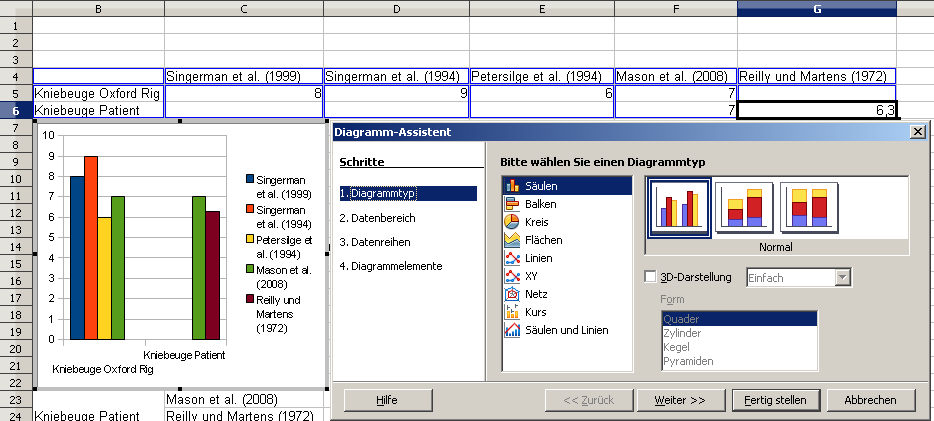Enable the 3D-Darstellung checkbox
This screenshot has width=934, height=421.
pyautogui.click(x=652, y=277)
